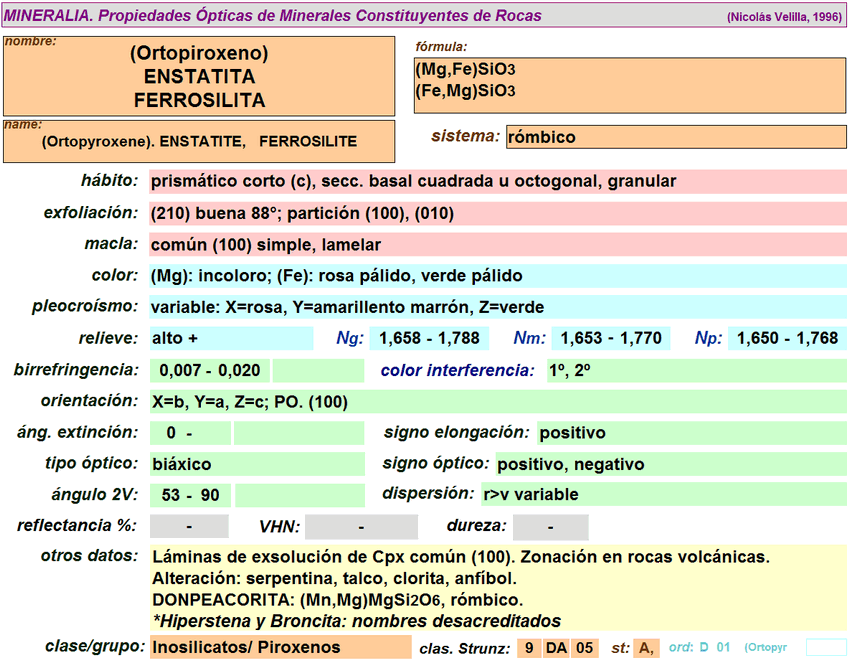The image size is (850, 661).
Task: Click the signo elongación field showing positivo
Action: pyautogui.click(x=691, y=433)
